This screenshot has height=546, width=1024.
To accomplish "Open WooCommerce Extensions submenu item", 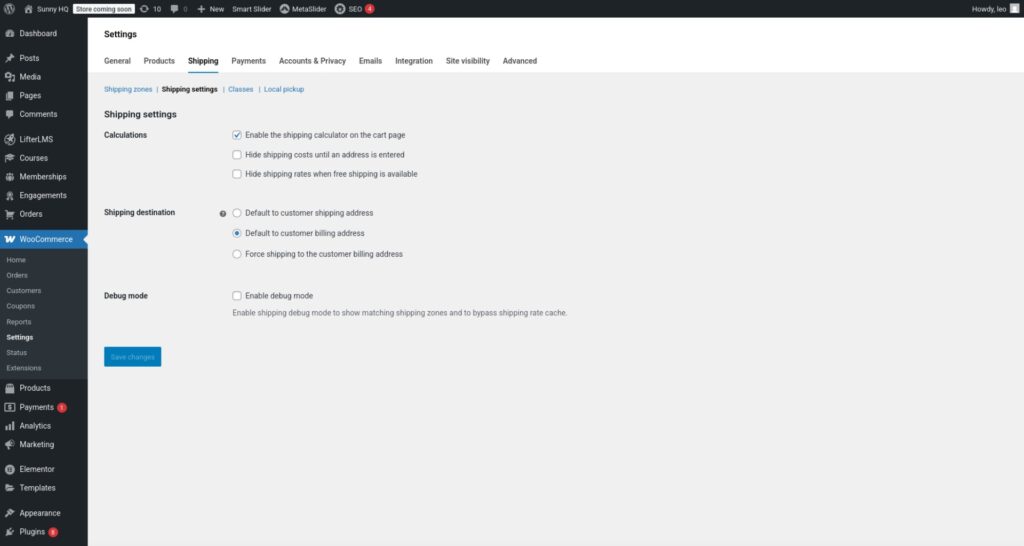I will [x=24, y=368].
